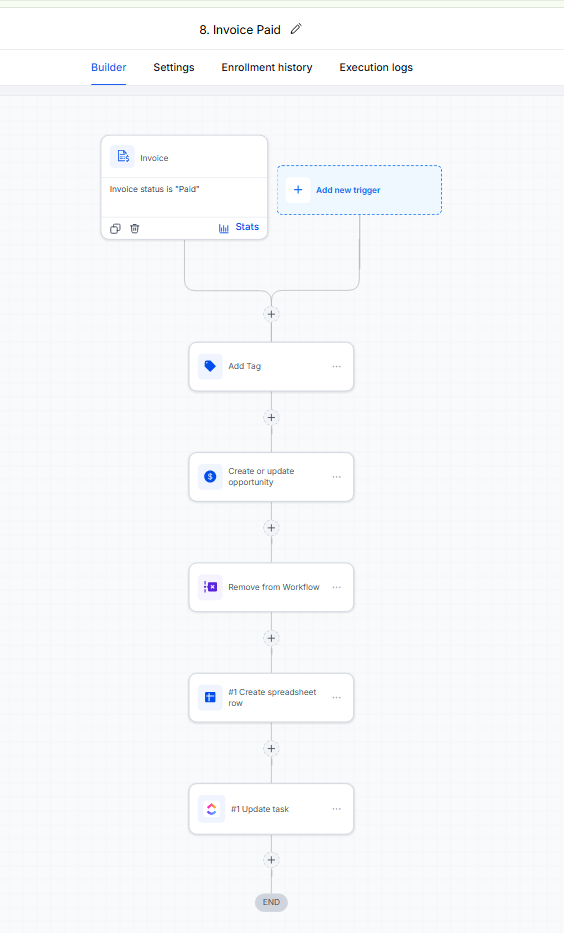Open the more menu on #1 Update task

tap(337, 809)
